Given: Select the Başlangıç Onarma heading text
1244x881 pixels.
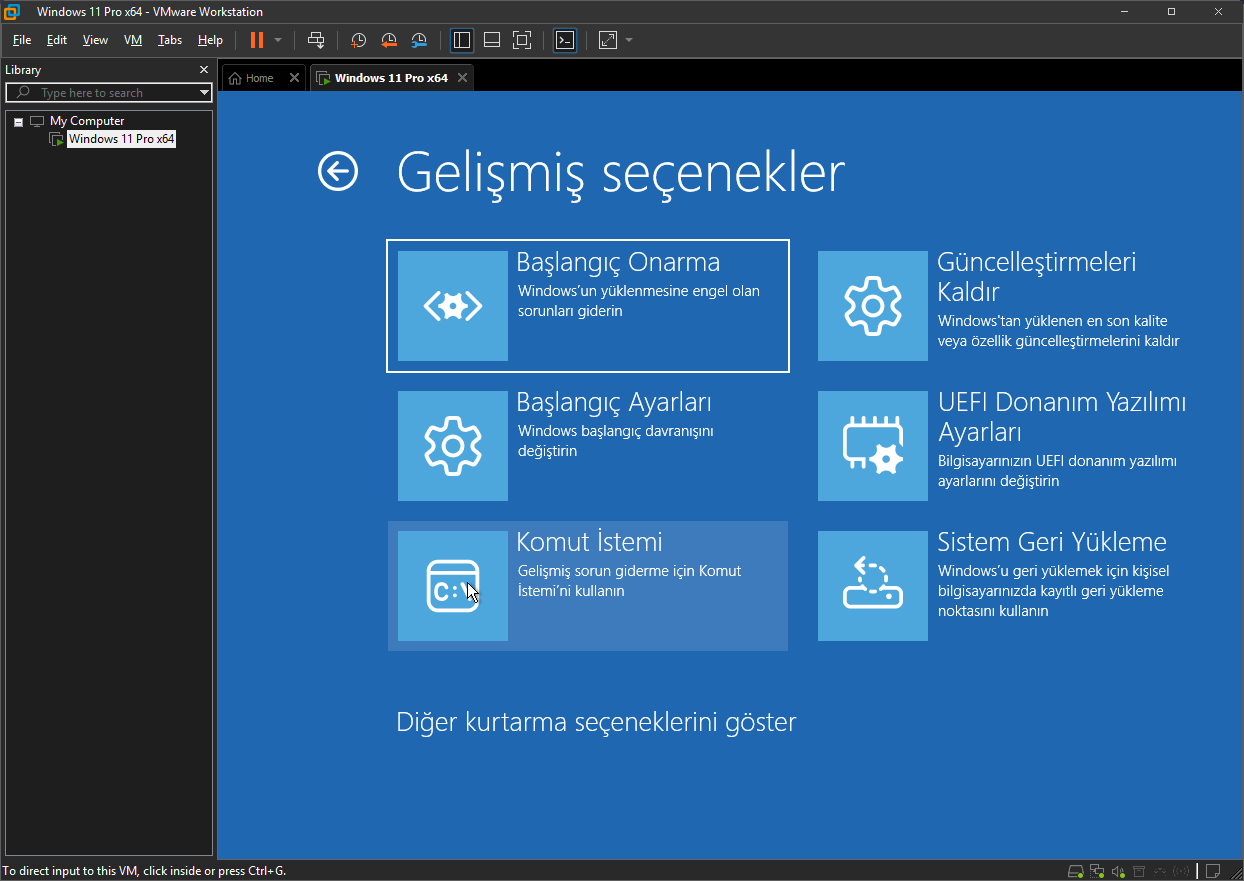Looking at the screenshot, I should tap(617, 263).
